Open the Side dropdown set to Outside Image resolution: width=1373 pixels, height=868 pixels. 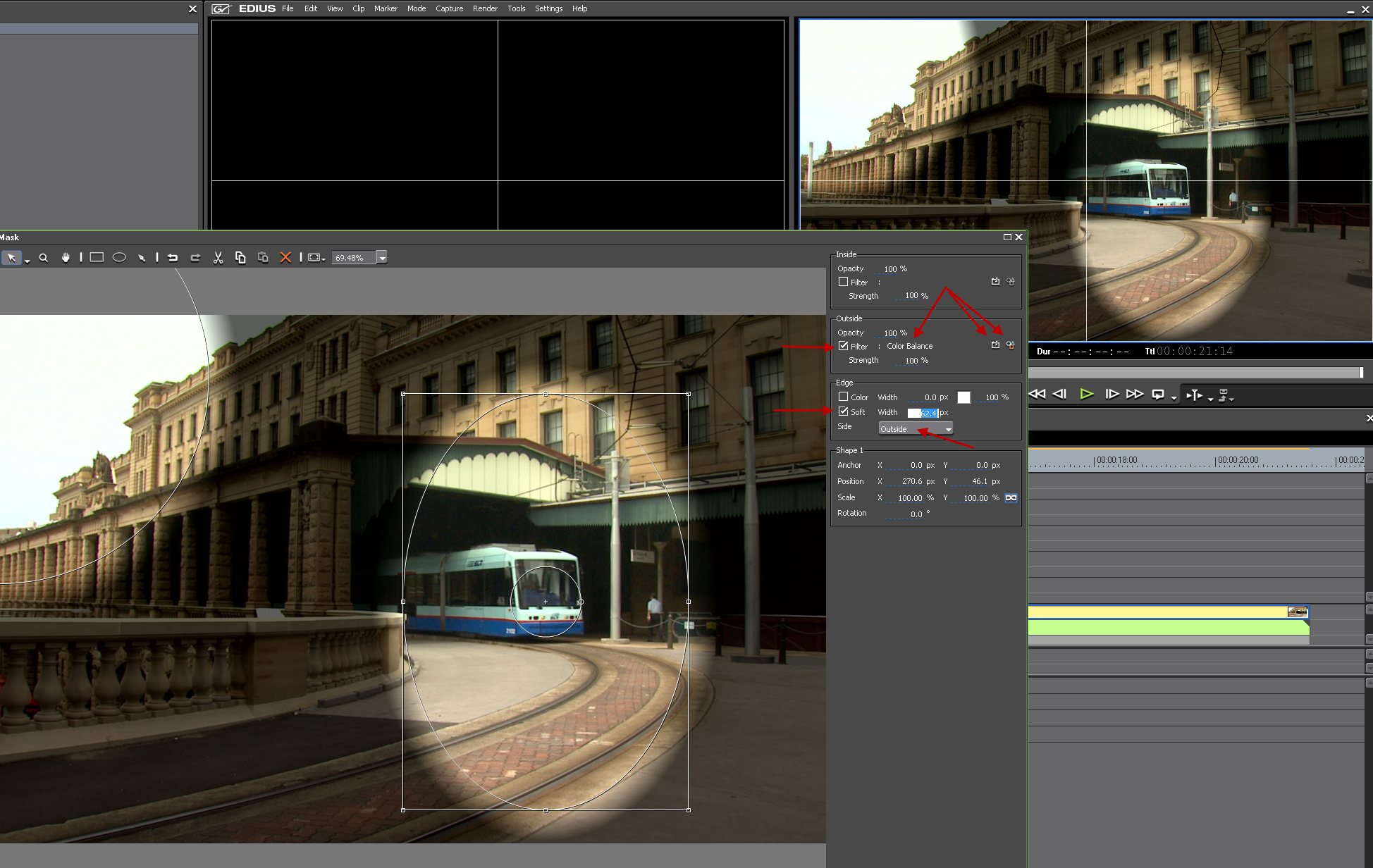pyautogui.click(x=916, y=429)
